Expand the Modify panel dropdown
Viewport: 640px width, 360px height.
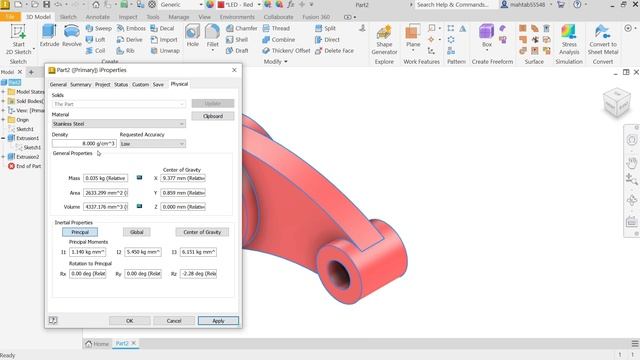[276, 62]
